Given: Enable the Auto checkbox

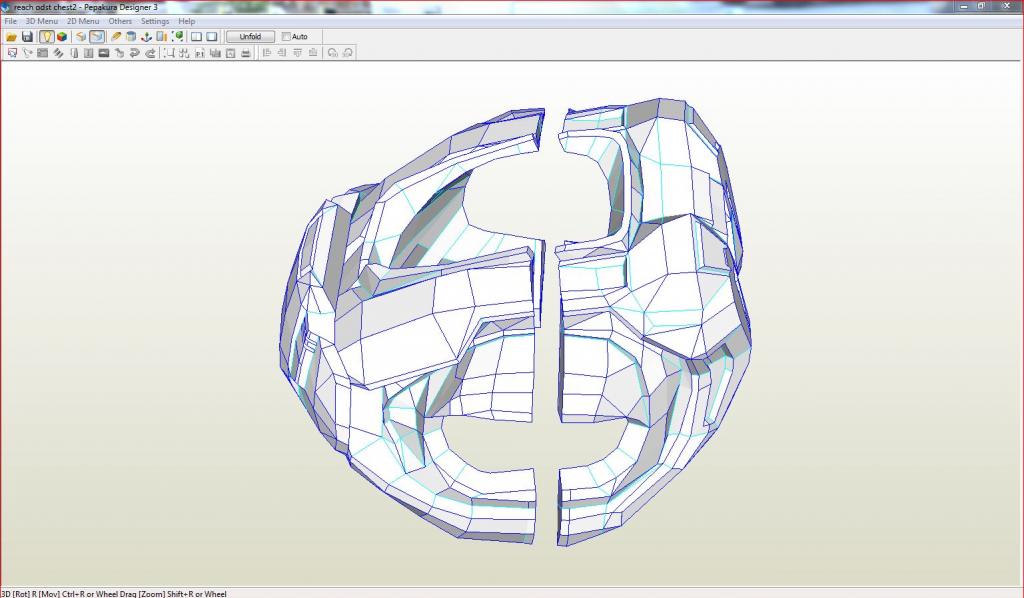Looking at the screenshot, I should pyautogui.click(x=286, y=37).
